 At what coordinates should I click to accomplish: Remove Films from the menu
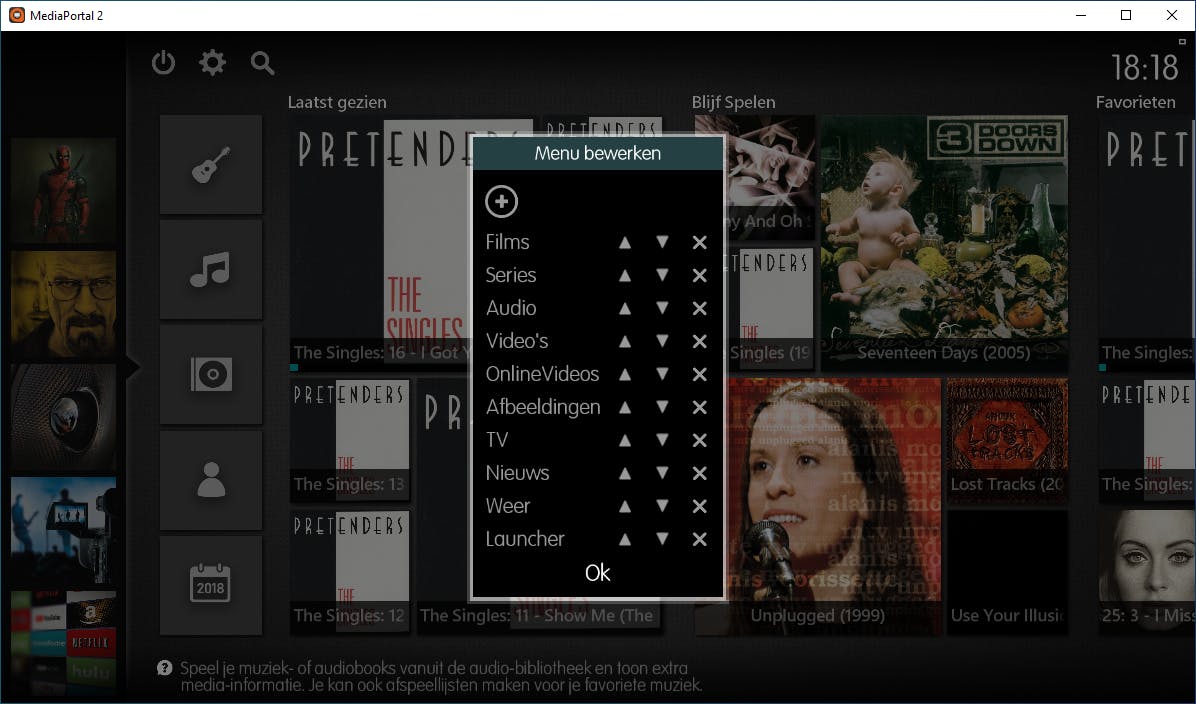699,243
